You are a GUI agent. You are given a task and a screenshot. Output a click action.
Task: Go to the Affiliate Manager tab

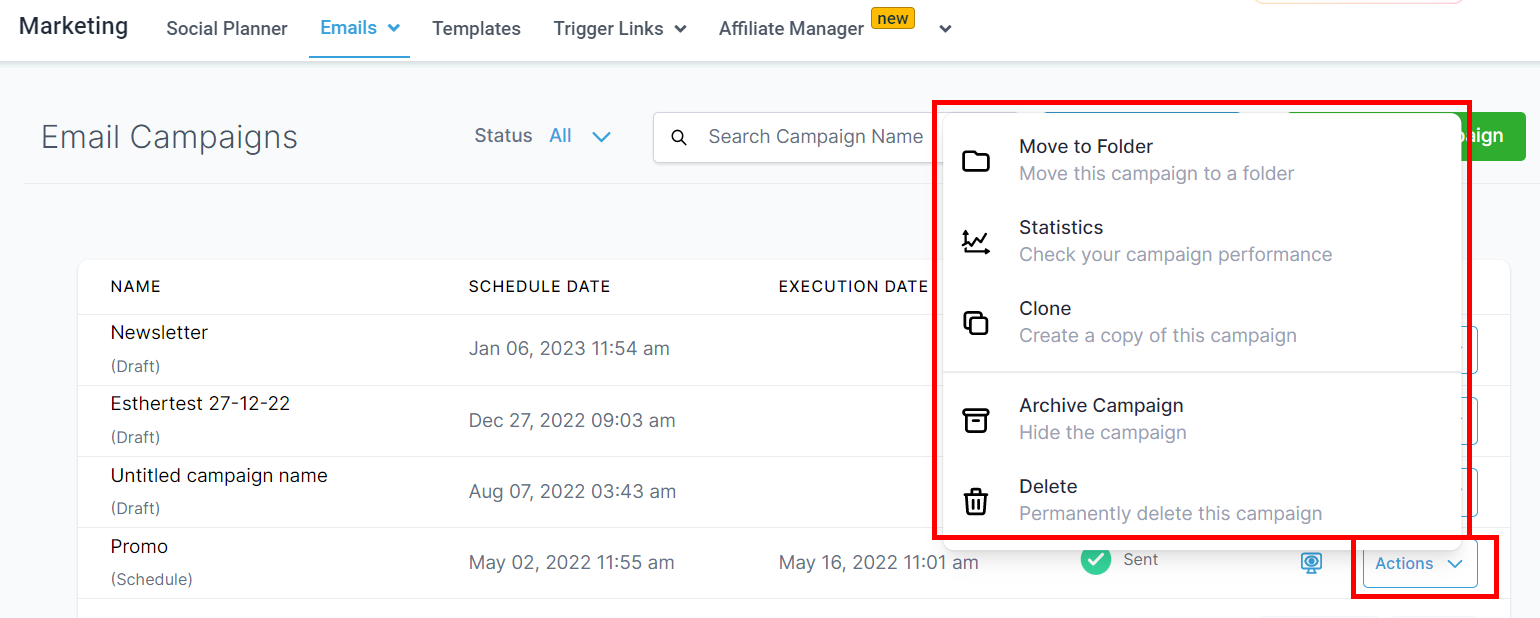(x=791, y=29)
